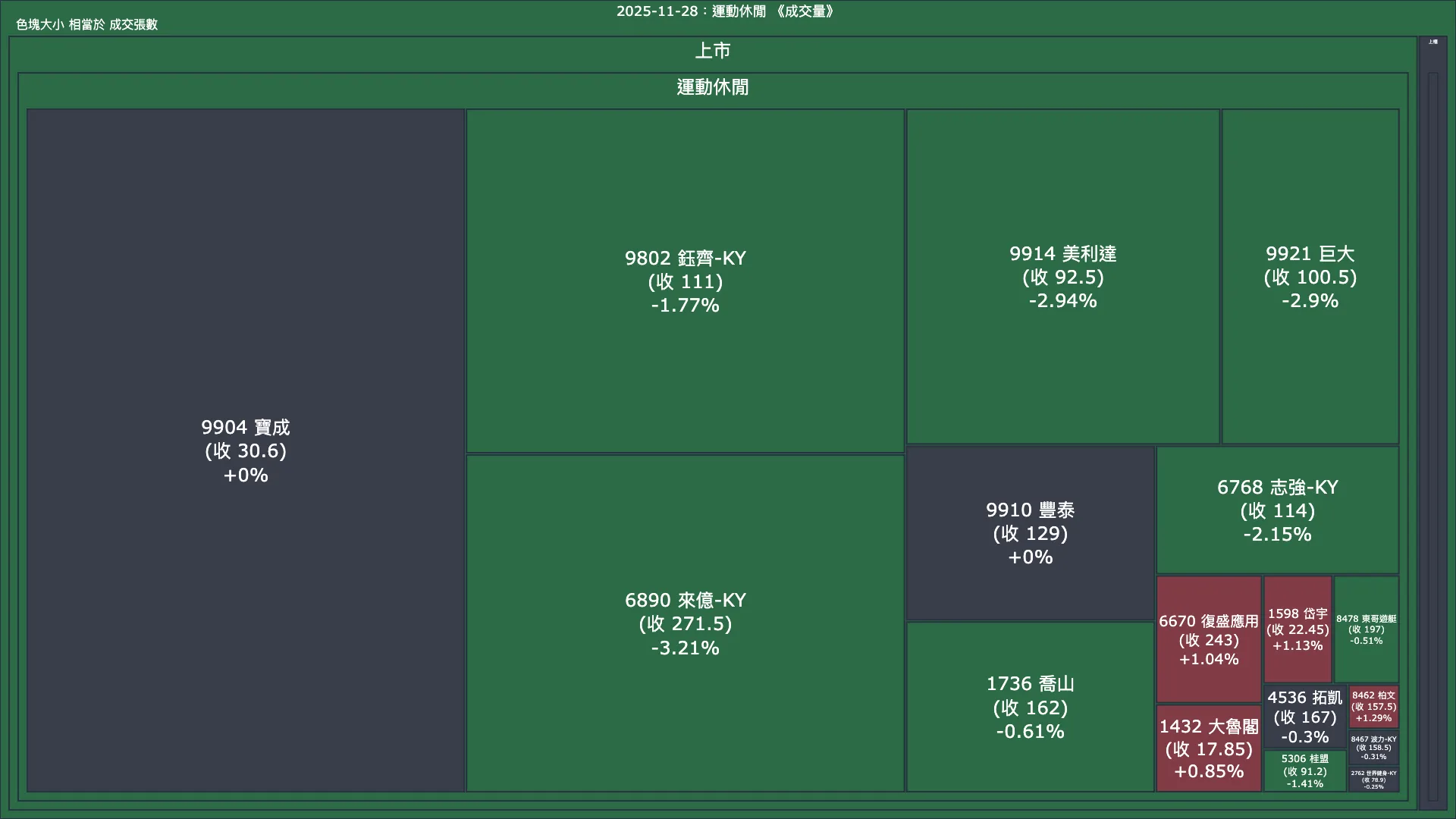Click the 8478 東哥遊艇 tile
This screenshot has height=819, width=1456.
1366,629
